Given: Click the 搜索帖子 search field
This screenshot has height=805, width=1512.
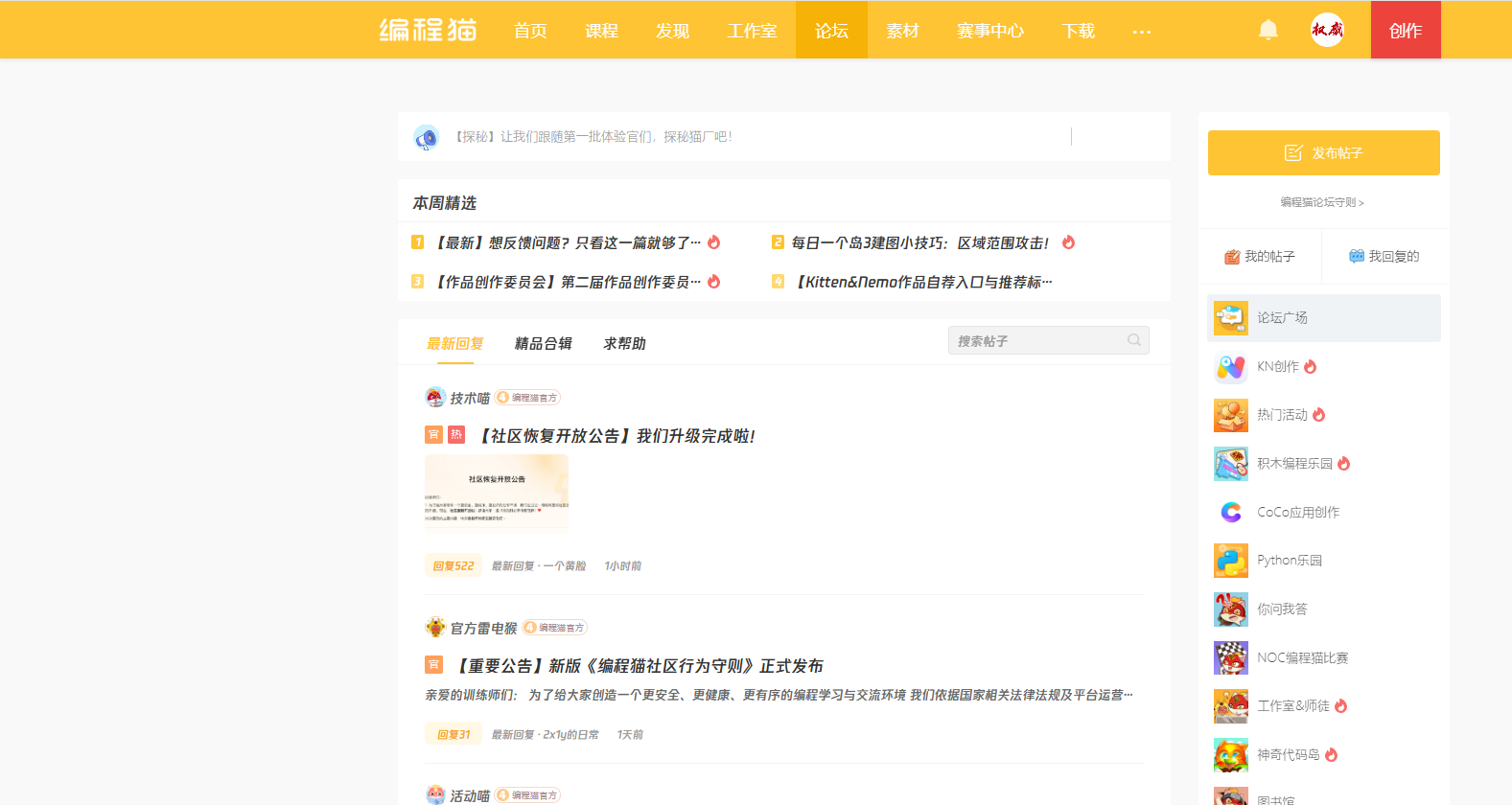Looking at the screenshot, I should tap(1049, 340).
